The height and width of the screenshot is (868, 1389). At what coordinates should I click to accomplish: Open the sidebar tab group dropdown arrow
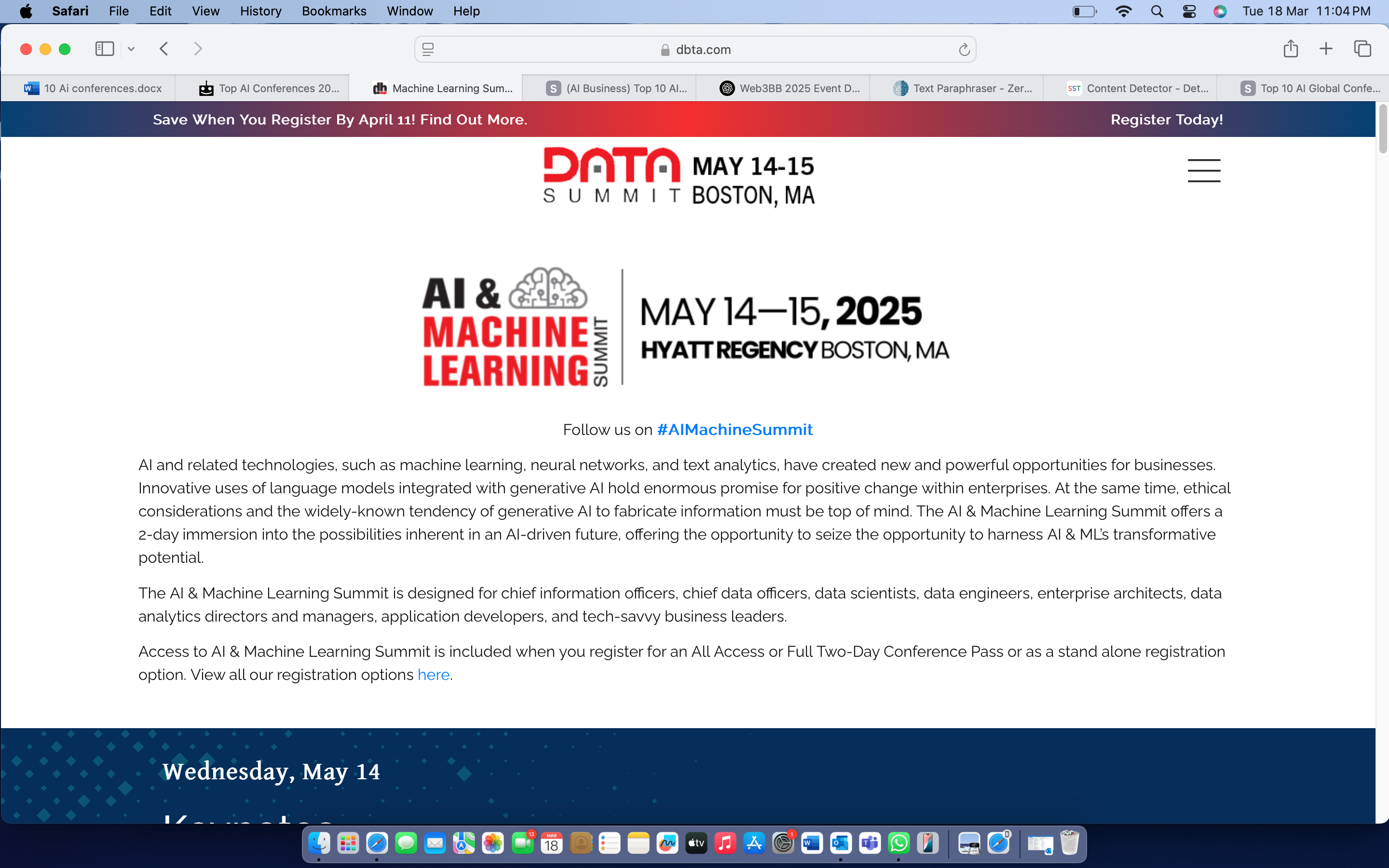tap(132, 49)
